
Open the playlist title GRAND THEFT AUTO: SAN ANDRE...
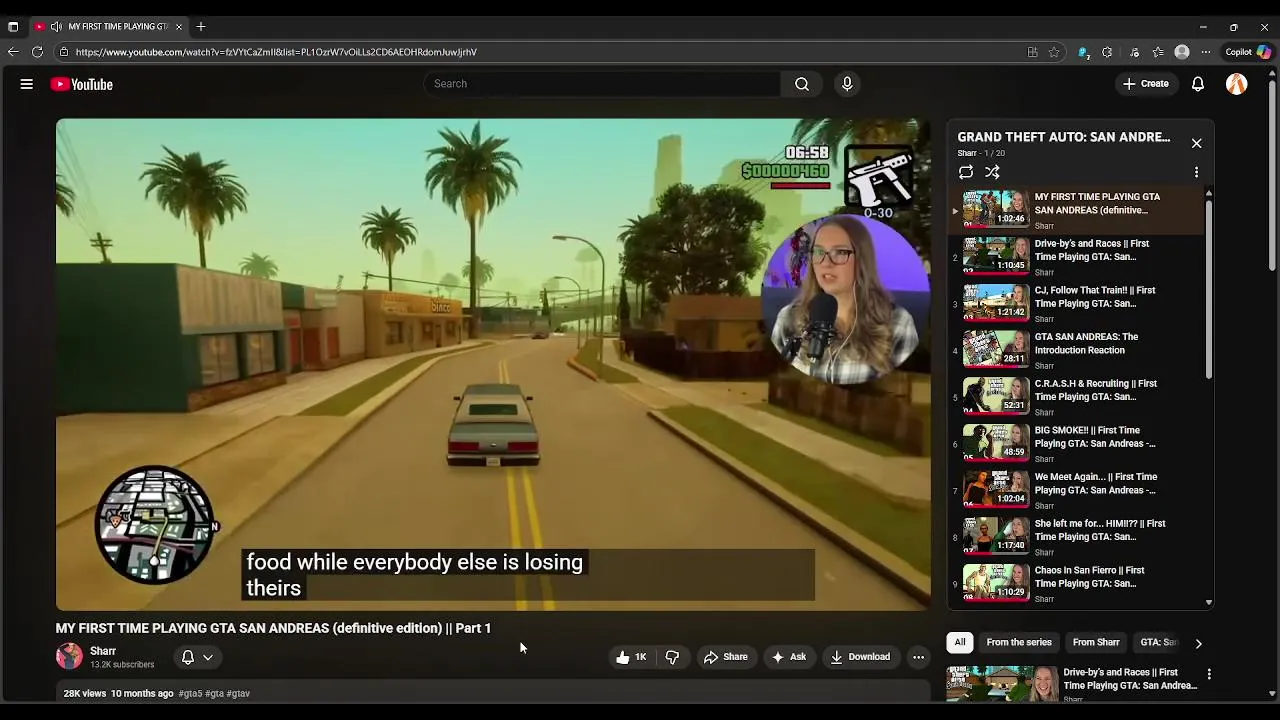click(1063, 137)
